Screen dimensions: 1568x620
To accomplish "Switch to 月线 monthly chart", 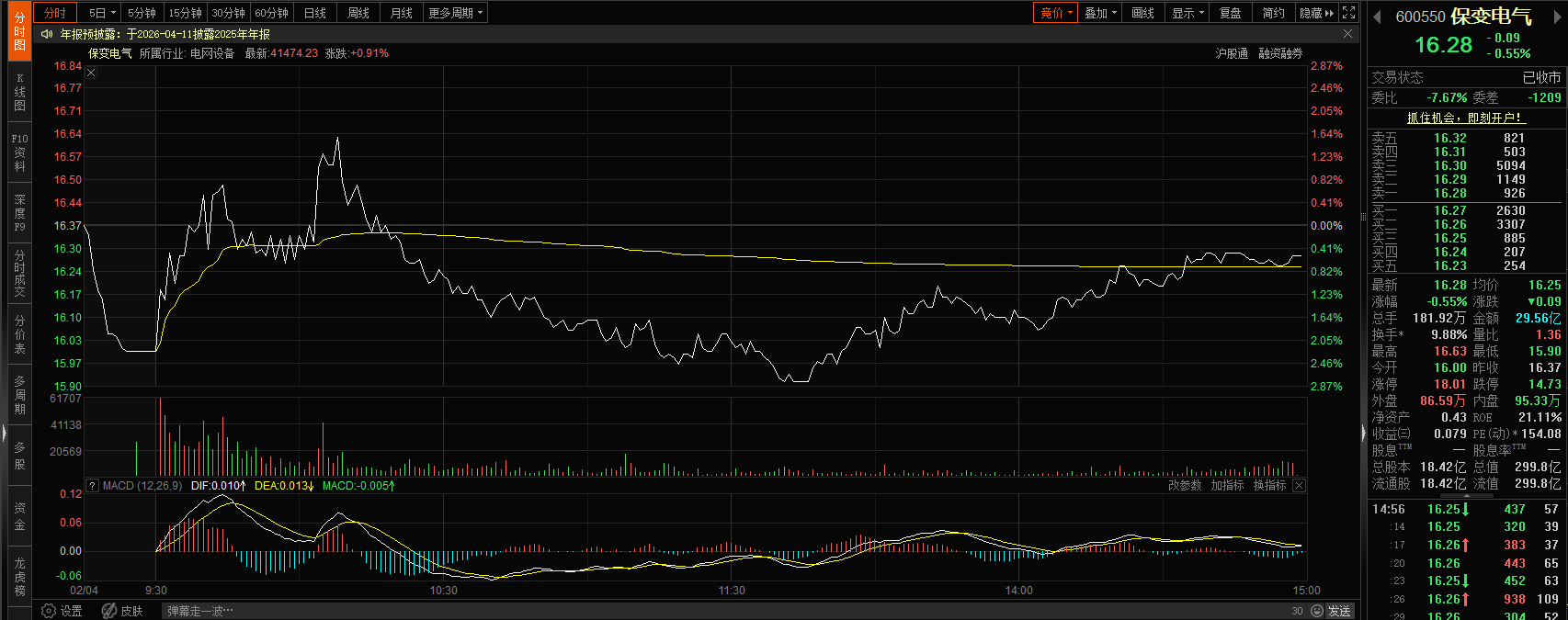I will point(402,13).
